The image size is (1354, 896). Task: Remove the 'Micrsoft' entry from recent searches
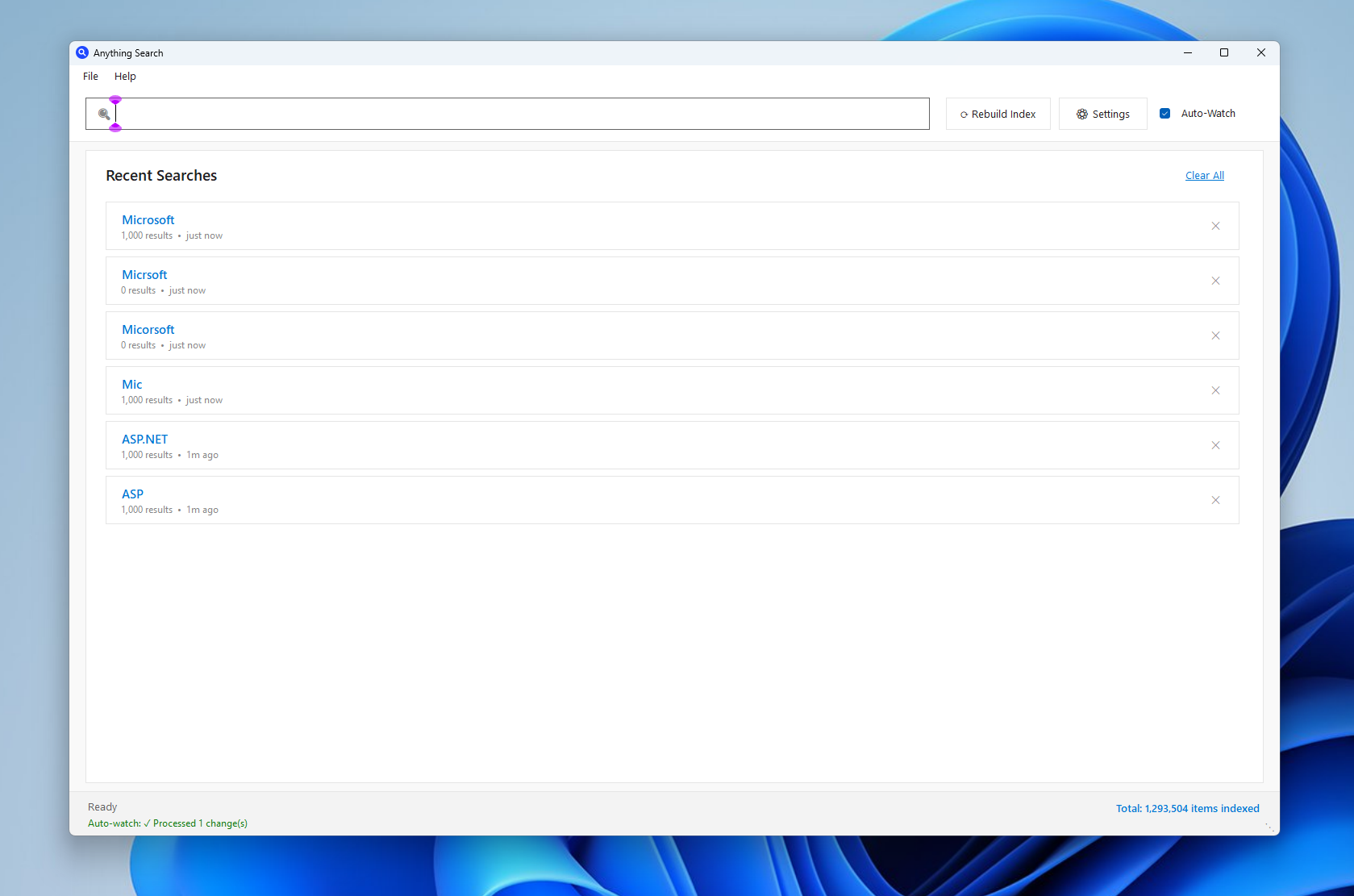1215,281
